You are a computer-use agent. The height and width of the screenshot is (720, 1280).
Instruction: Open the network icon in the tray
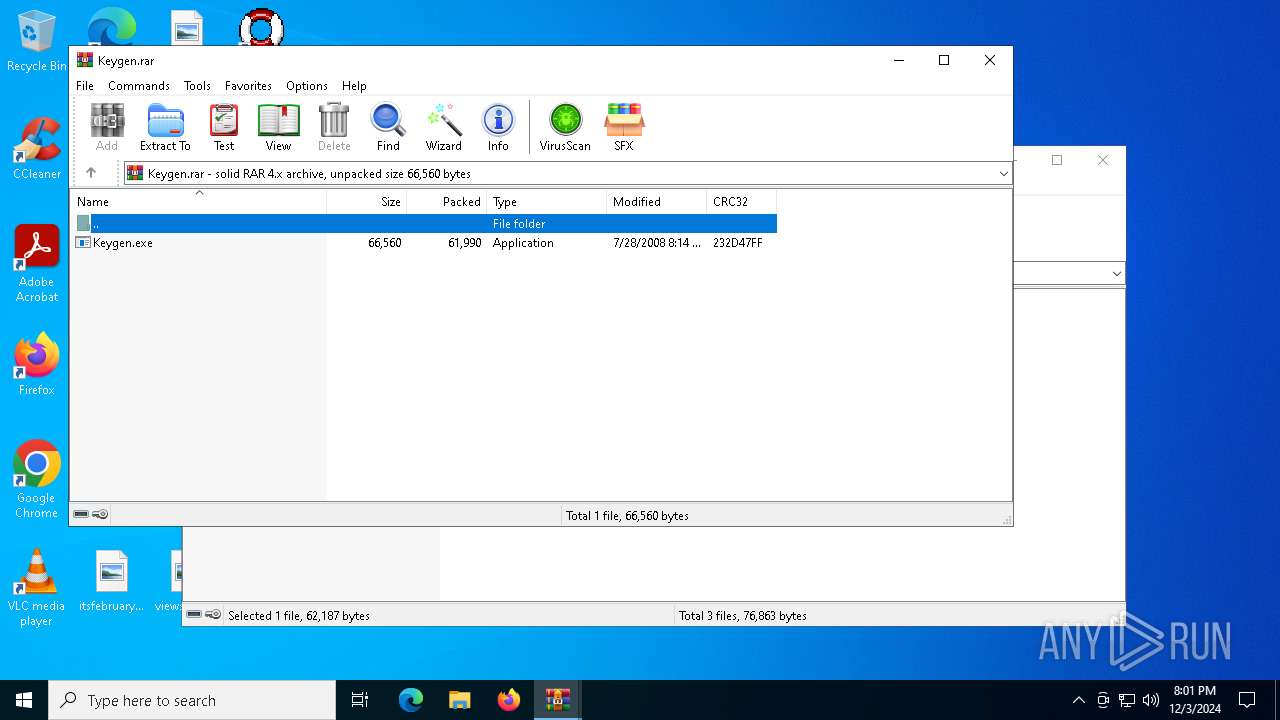1127,700
